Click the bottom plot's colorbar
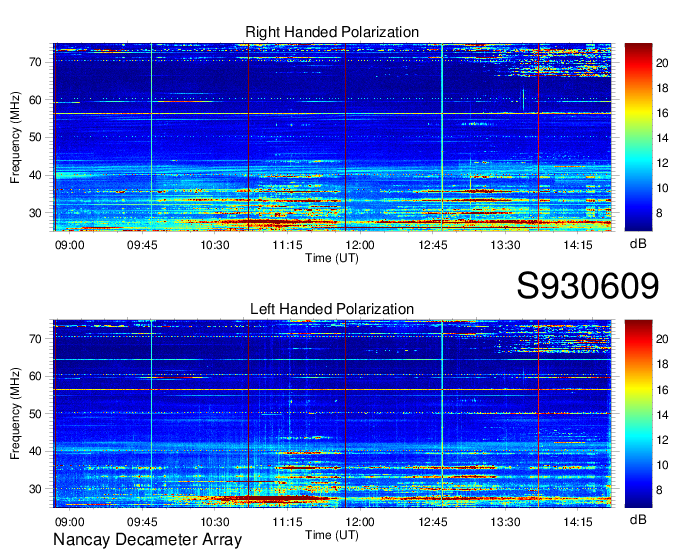Image resolution: width=680 pixels, height=552 pixels. [x=638, y=414]
